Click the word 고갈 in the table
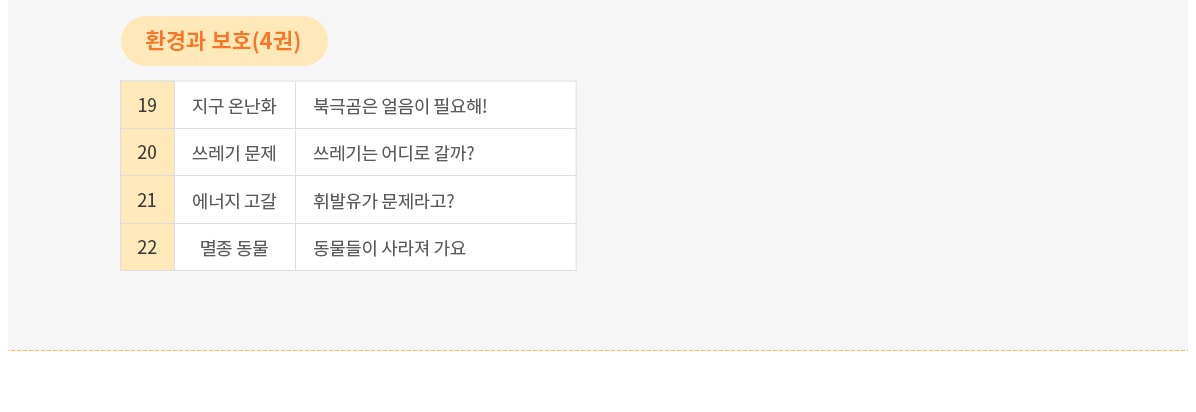1196x412 pixels. pos(260,200)
